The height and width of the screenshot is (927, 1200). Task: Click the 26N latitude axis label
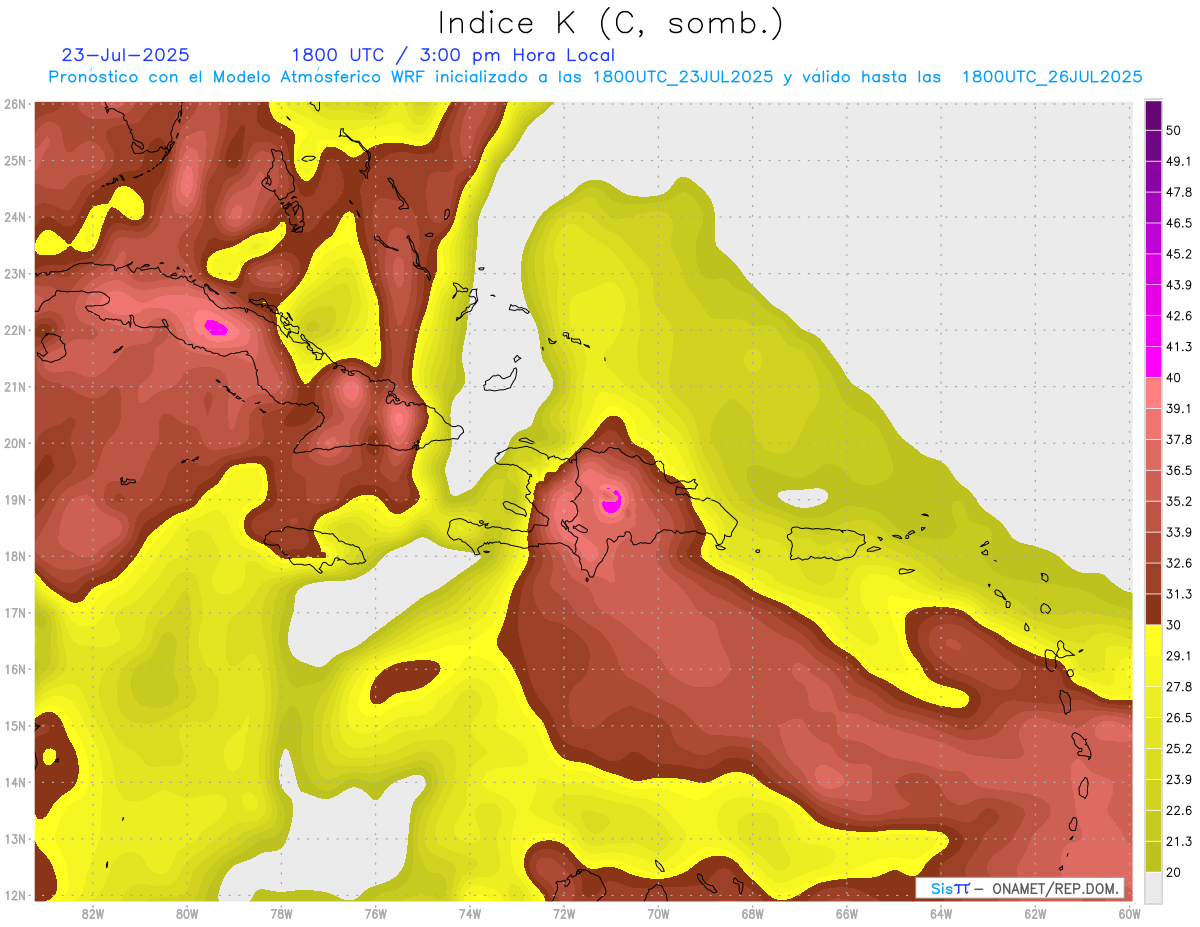[15, 104]
